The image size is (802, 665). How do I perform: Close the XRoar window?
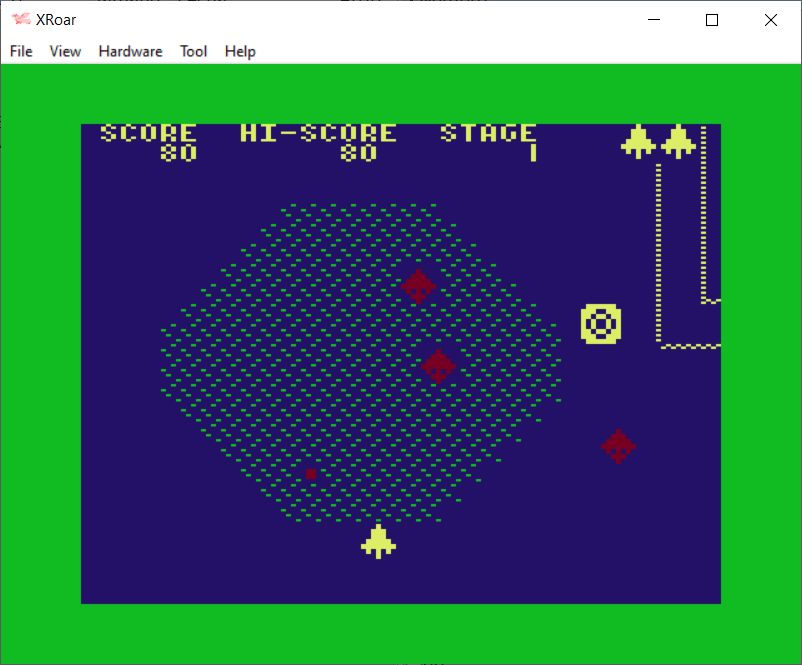[770, 20]
